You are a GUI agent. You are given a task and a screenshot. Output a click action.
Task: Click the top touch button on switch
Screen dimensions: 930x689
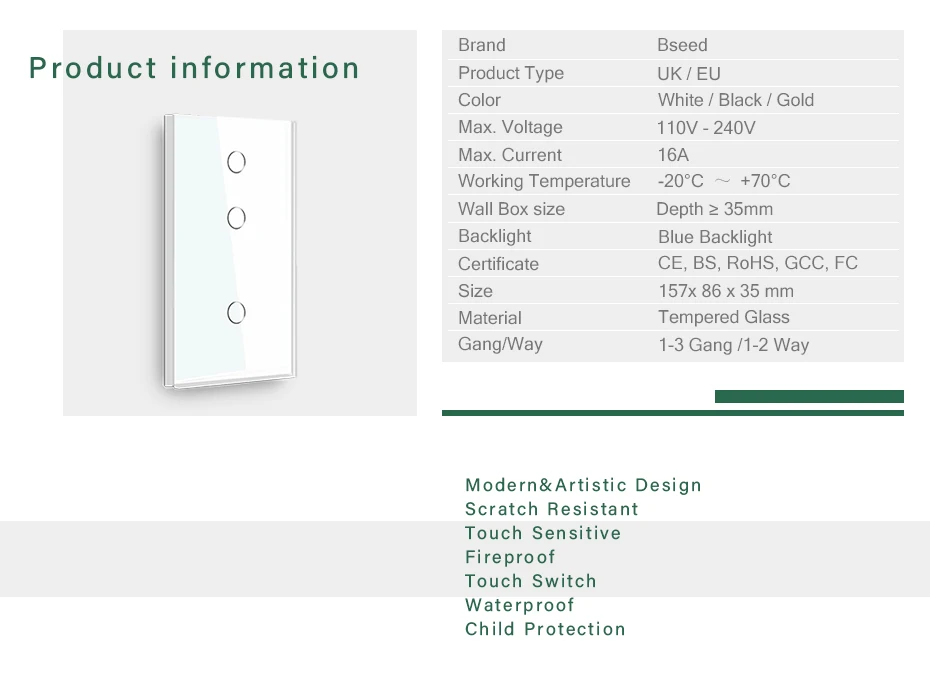(x=236, y=162)
